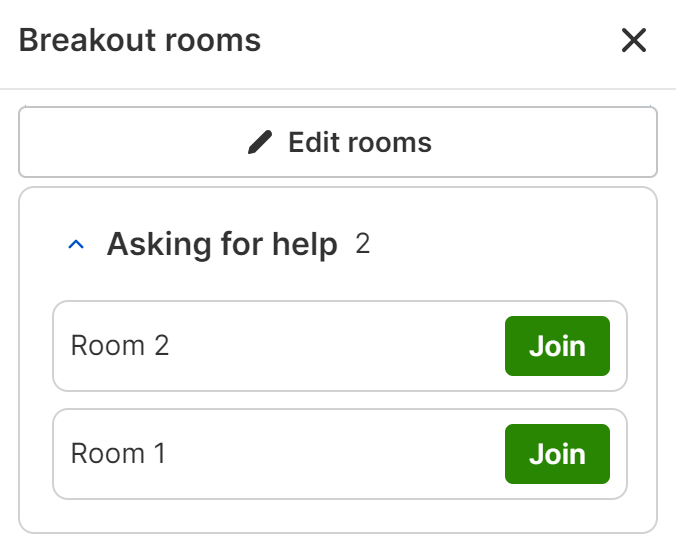
Task: Click empty space below Room 1 card
Action: coord(338,514)
